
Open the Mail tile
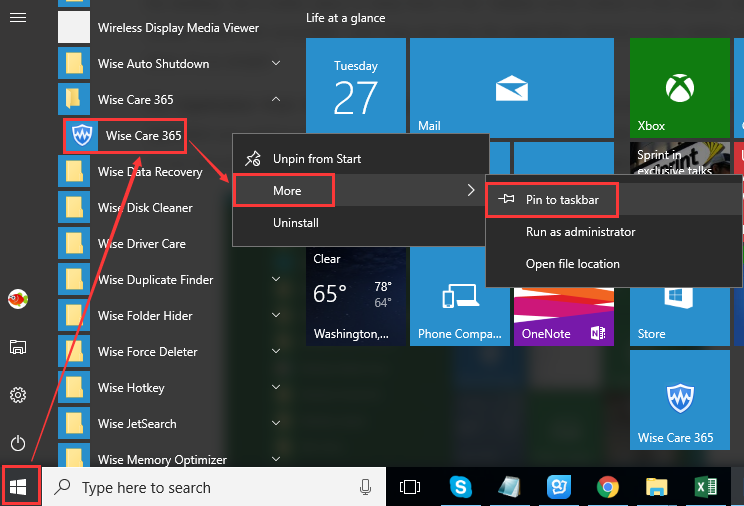pos(512,88)
